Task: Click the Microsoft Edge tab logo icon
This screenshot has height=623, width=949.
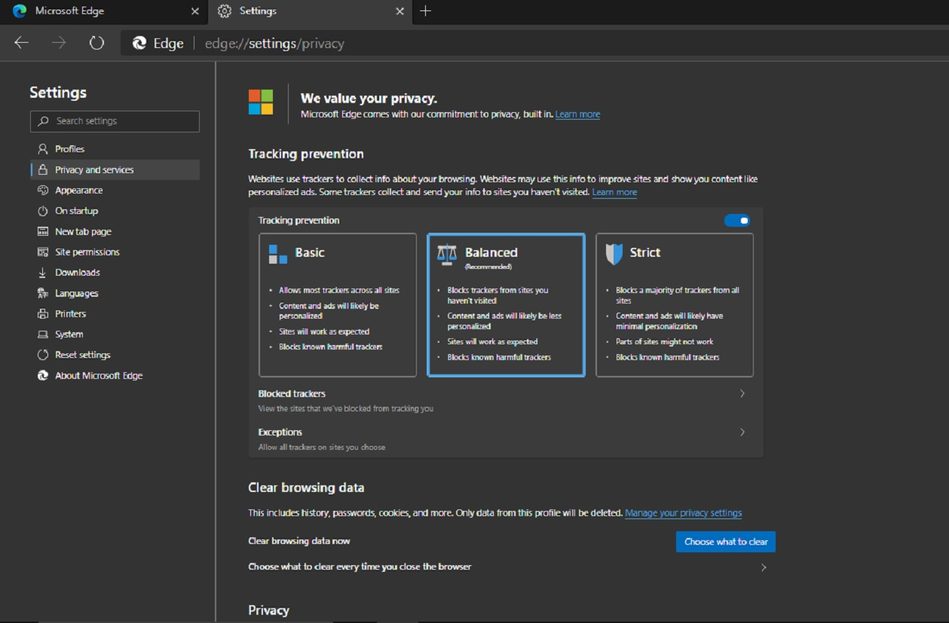Action: coord(19,11)
